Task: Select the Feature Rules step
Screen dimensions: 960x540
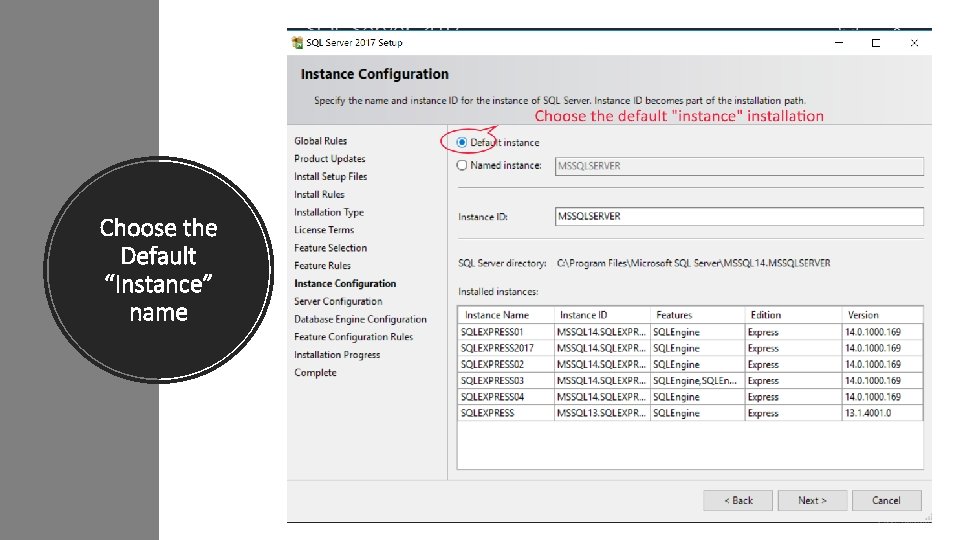Action: 322,265
